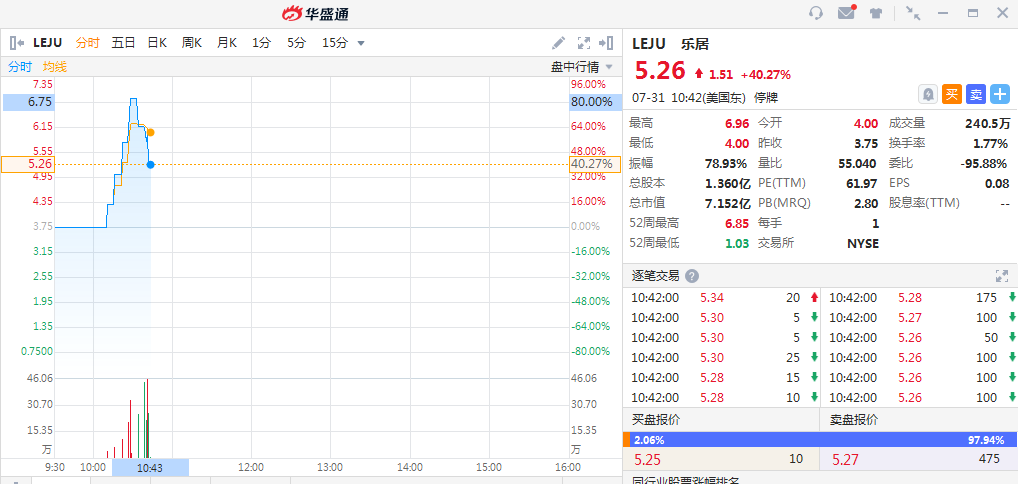Image resolution: width=1018 pixels, height=484 pixels.
Task: Switch to the 分时 chart tab
Action: [x=87, y=43]
